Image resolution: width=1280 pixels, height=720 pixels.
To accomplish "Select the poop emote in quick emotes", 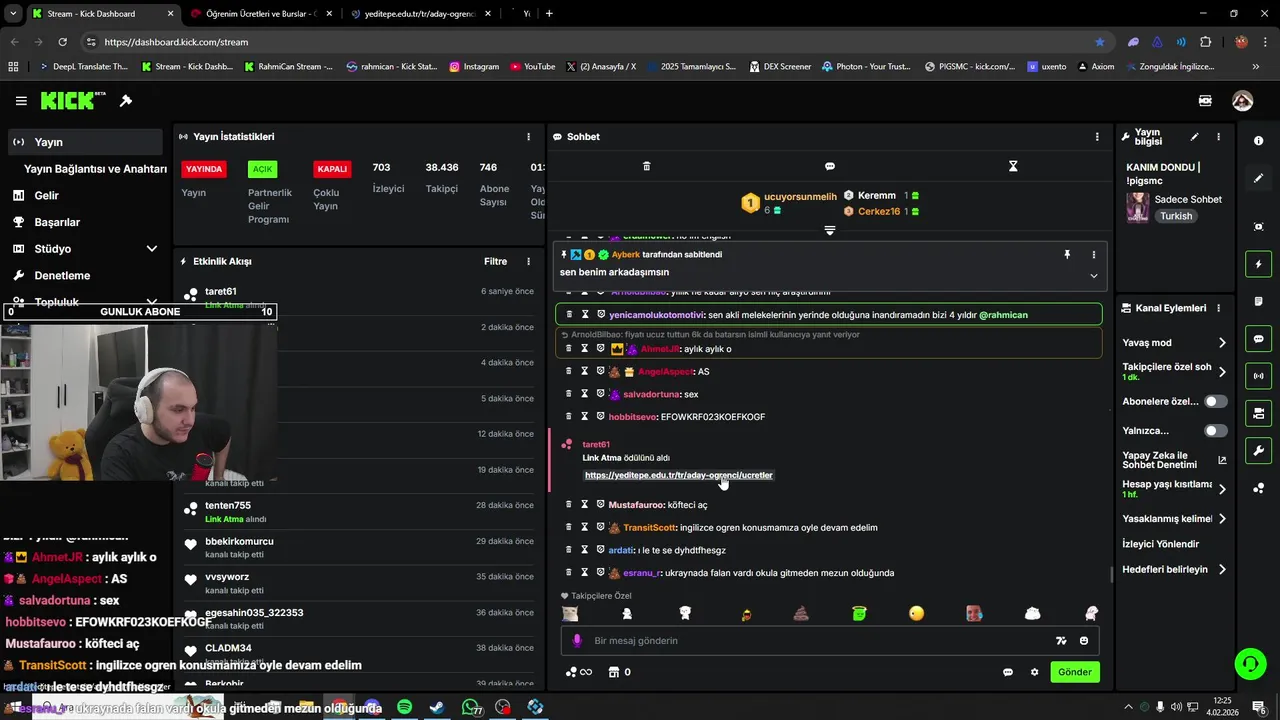I will click(801, 614).
